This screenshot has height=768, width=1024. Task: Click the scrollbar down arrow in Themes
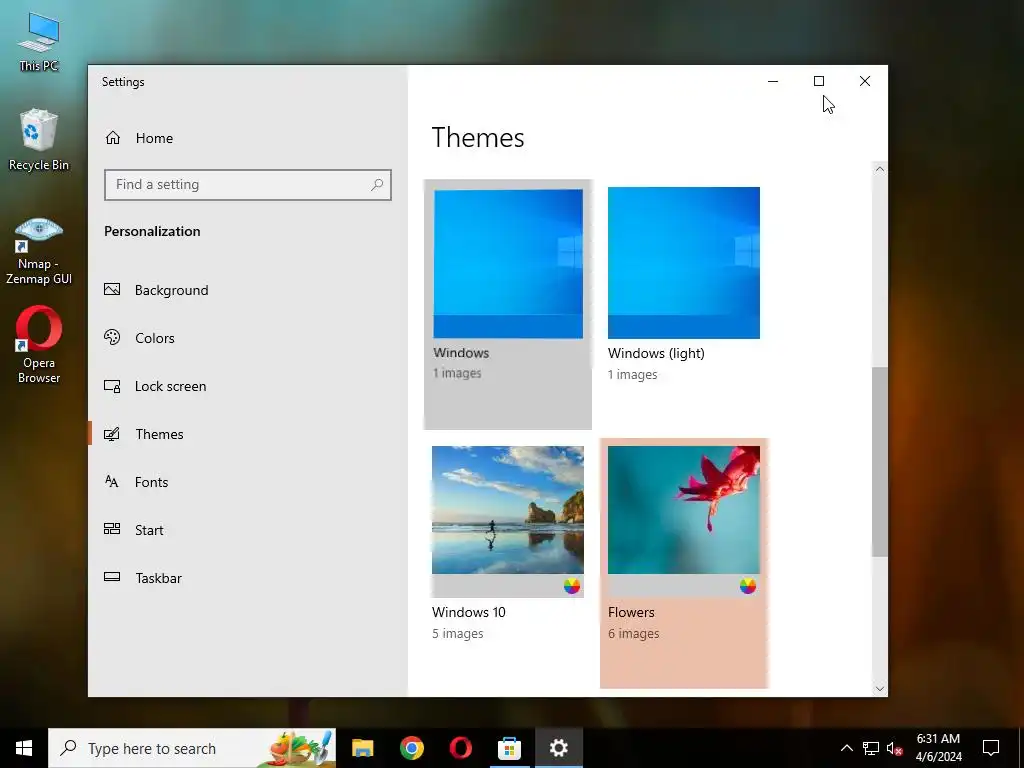(880, 688)
